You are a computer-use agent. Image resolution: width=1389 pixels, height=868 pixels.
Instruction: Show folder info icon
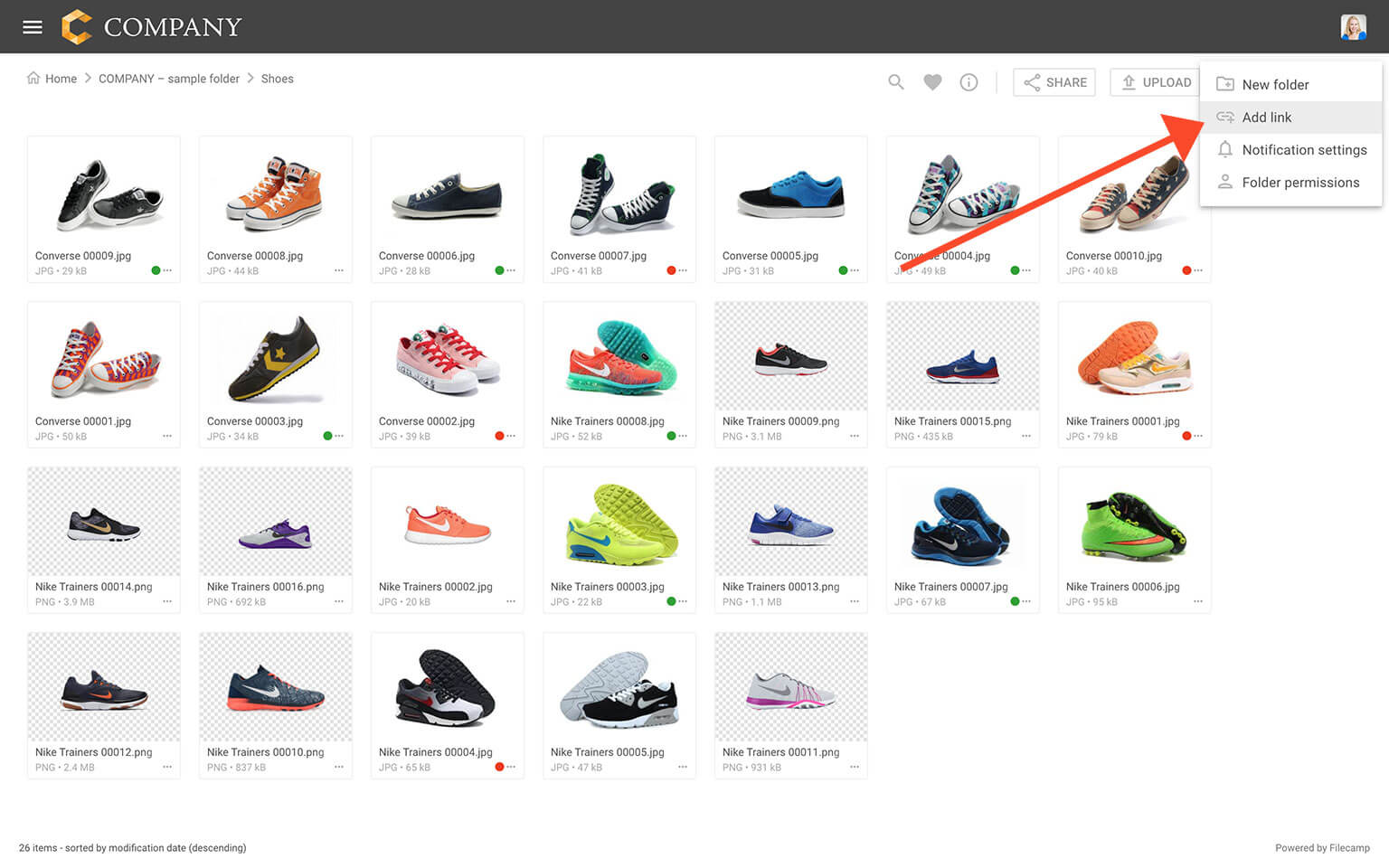[969, 82]
